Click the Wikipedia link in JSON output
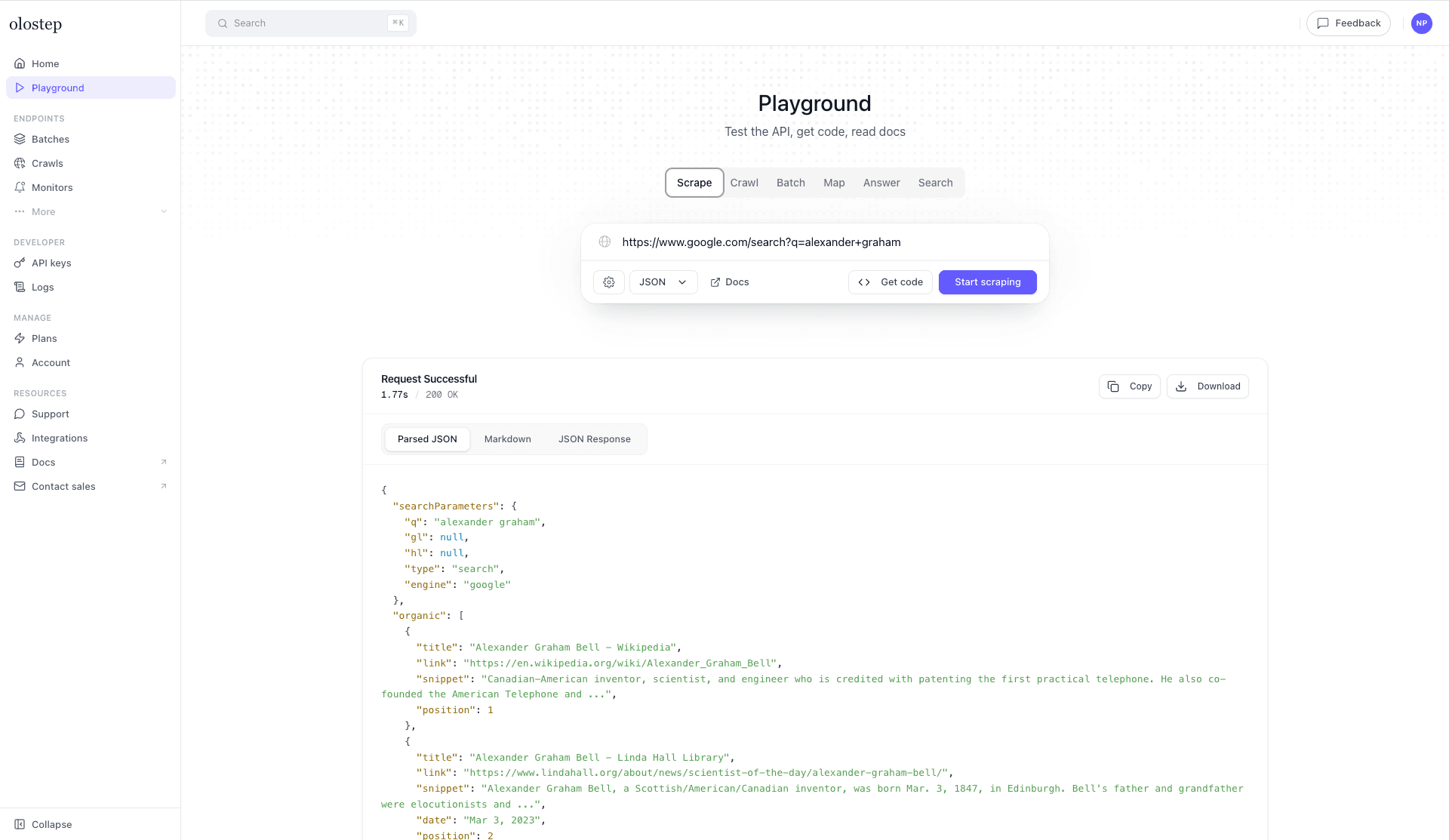The image size is (1449, 840). click(x=620, y=663)
